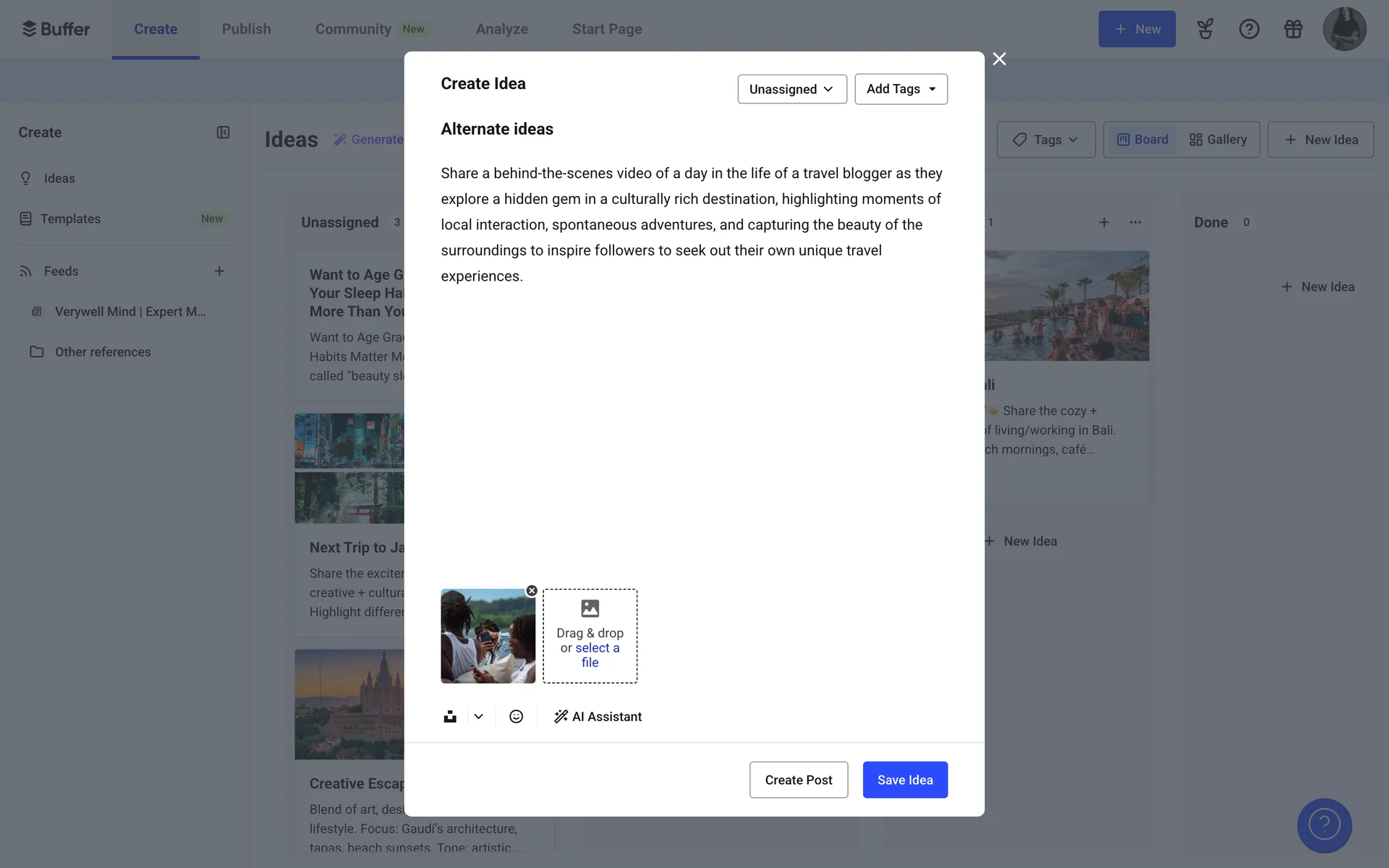This screenshot has width=1389, height=868.
Task: Click the Save Idea button
Action: point(904,780)
